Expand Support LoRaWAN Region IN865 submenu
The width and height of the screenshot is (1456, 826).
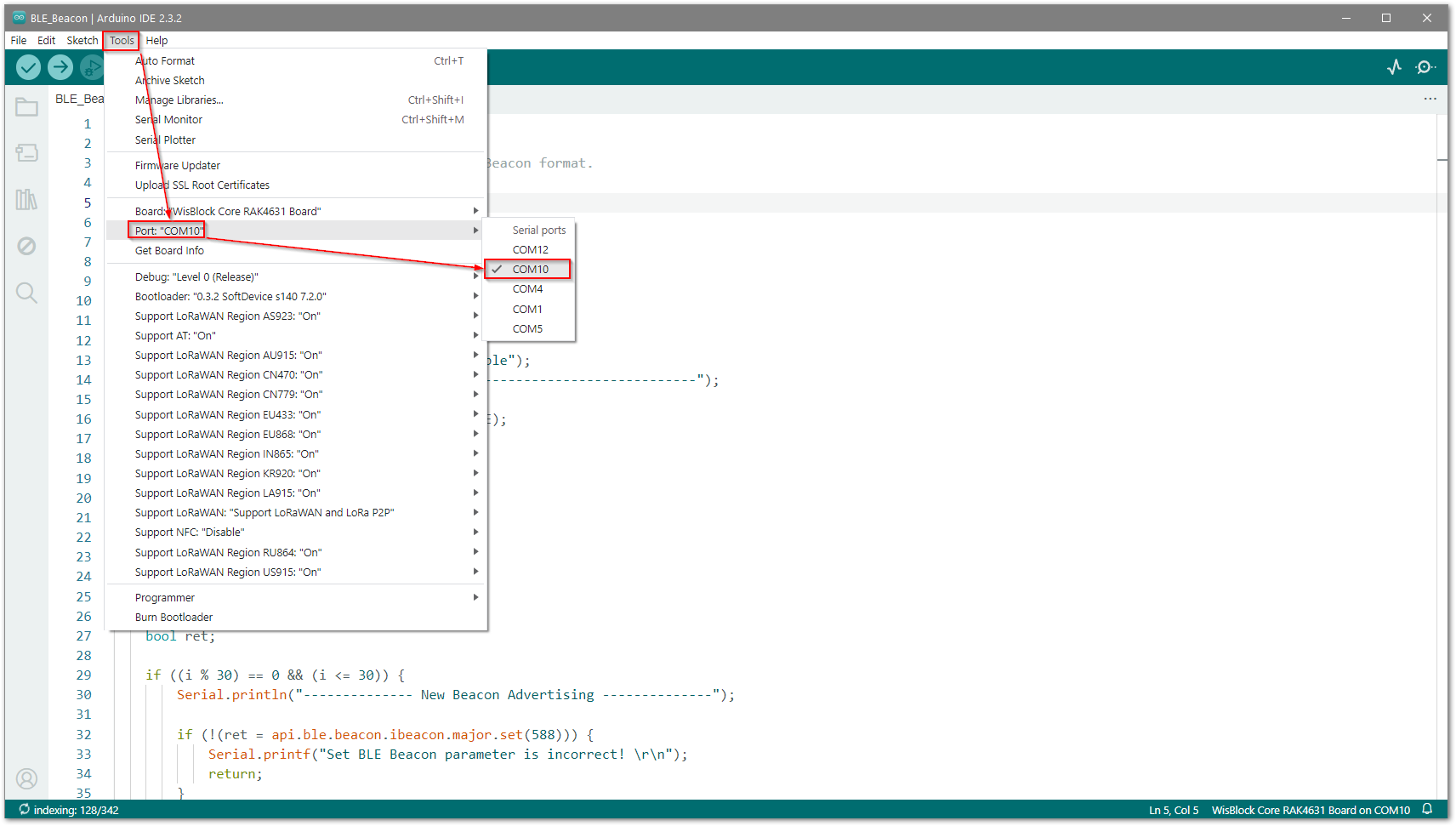pos(295,453)
